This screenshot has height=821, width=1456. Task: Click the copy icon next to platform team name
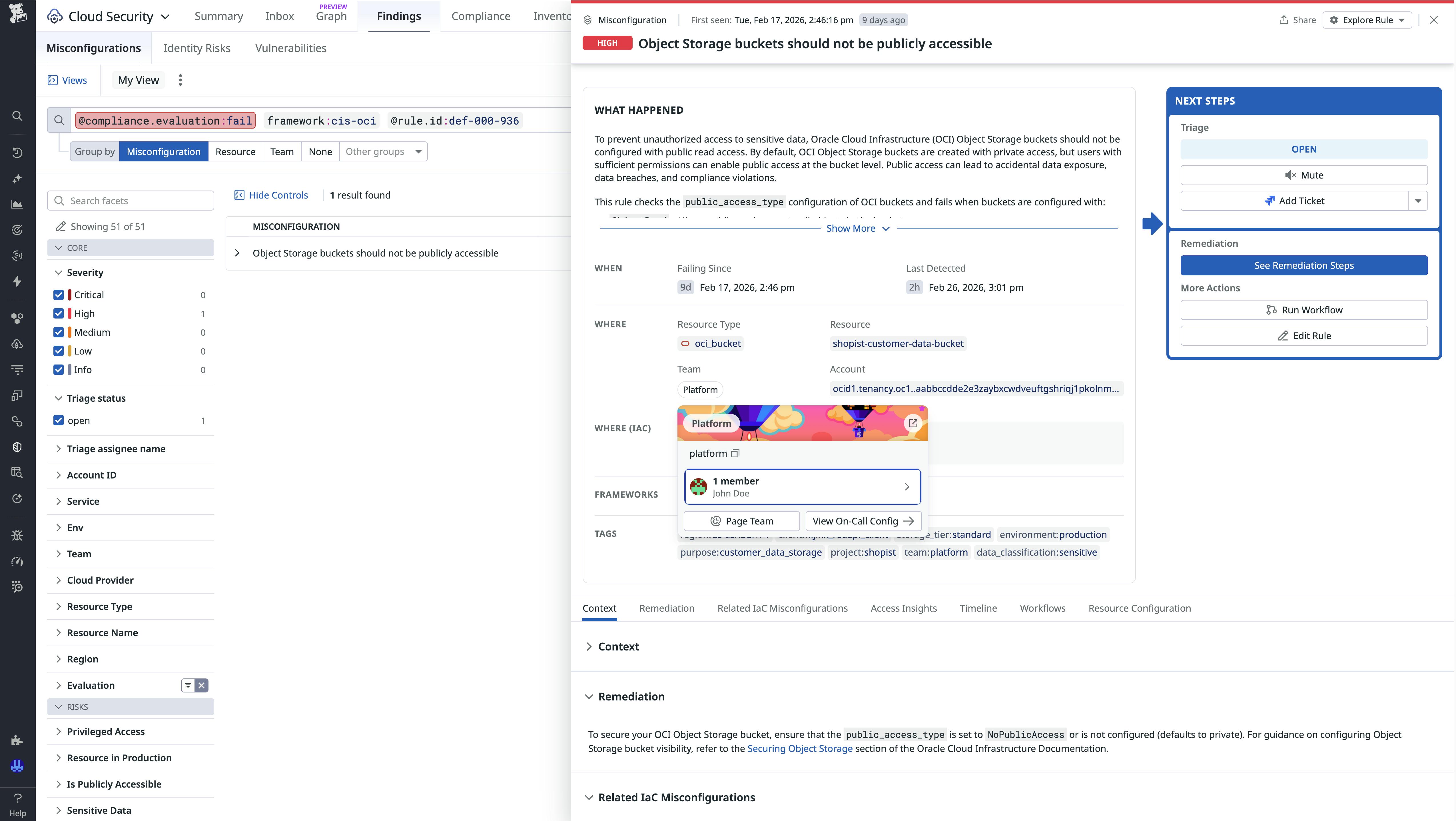pyautogui.click(x=735, y=453)
